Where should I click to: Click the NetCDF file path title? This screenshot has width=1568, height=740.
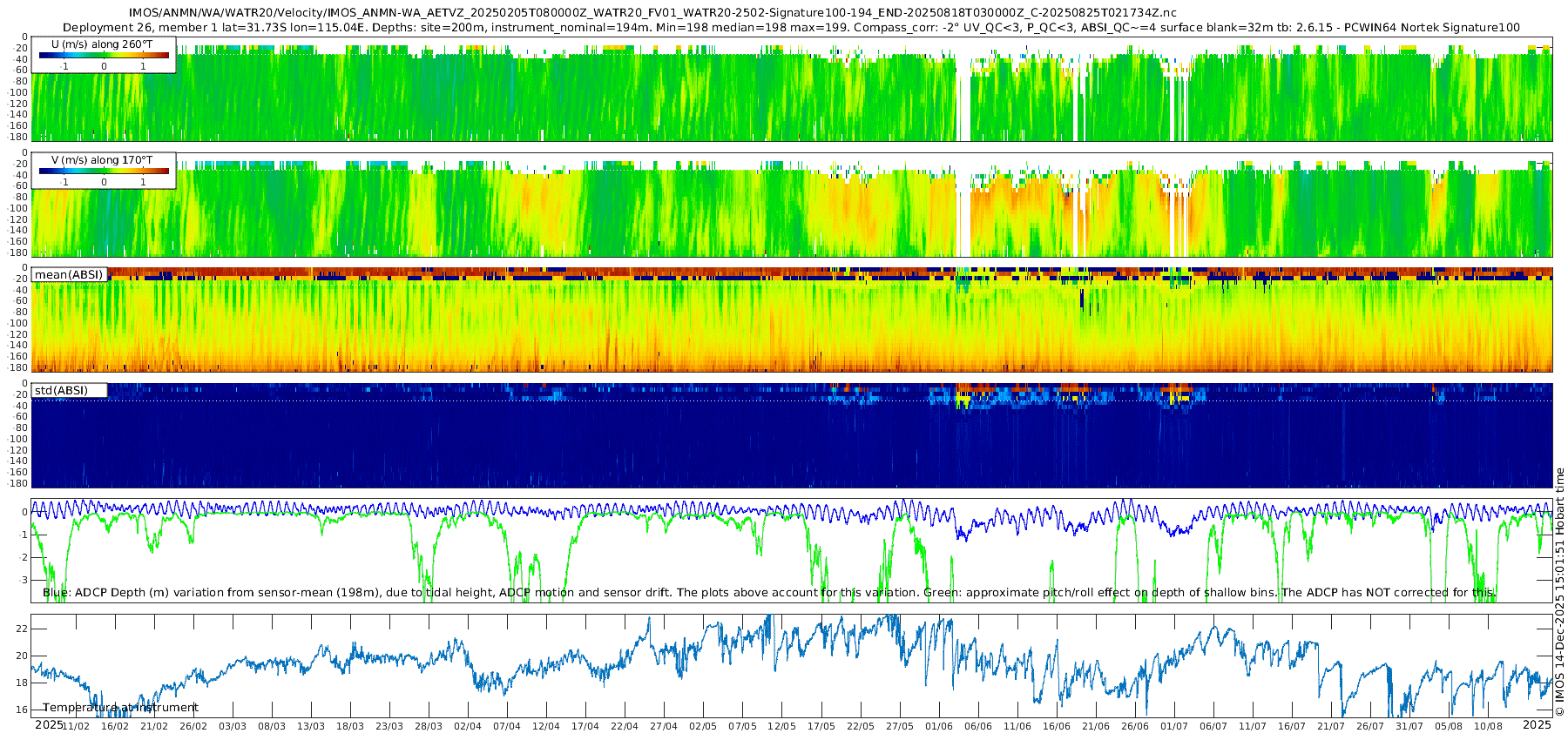coord(652,13)
